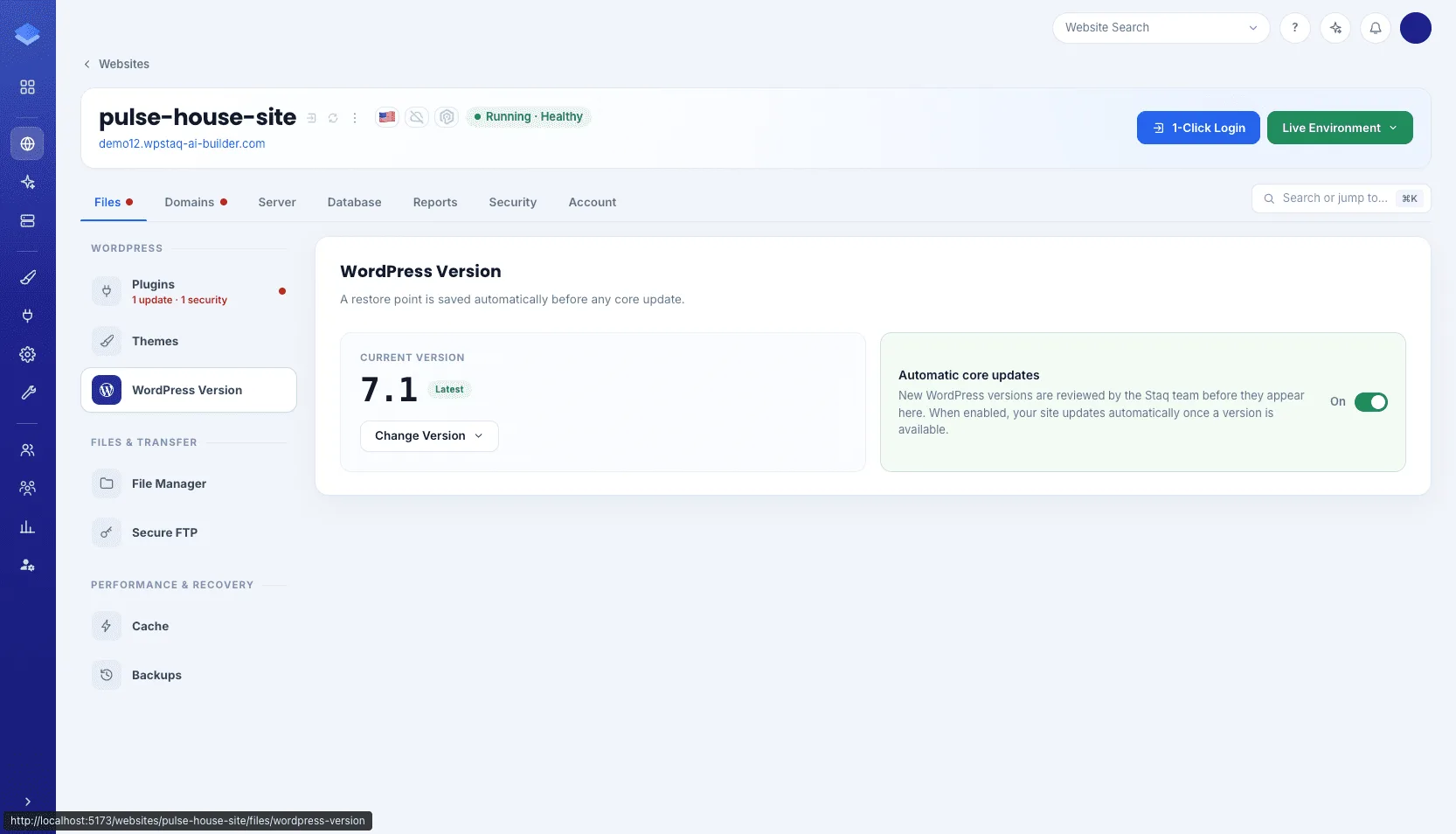Open the servers stack icon in sidebar
This screenshot has width=1456, height=834.
click(x=27, y=221)
